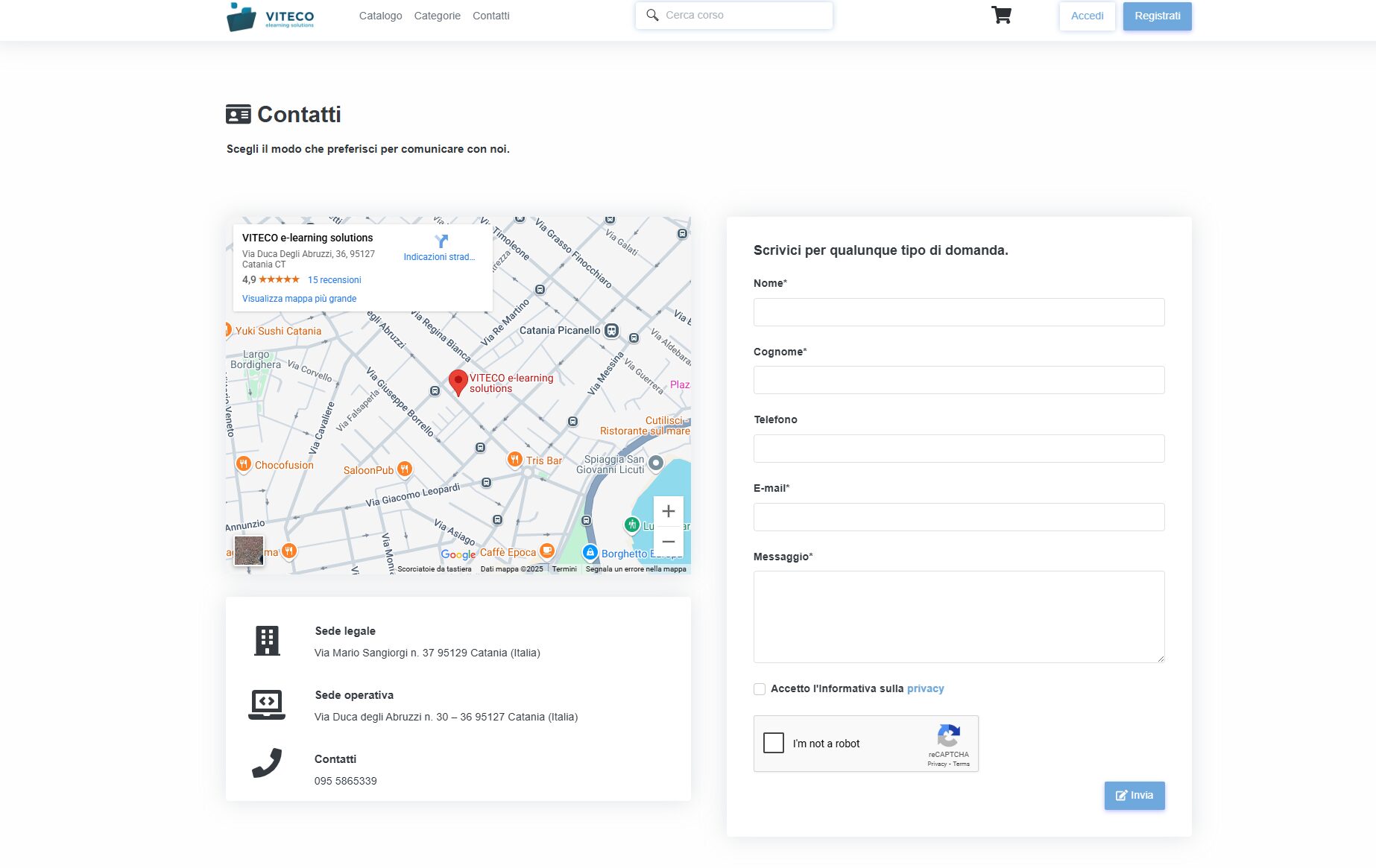This screenshot has width=1376, height=868.
Task: Click the Nome input field
Action: 959,312
